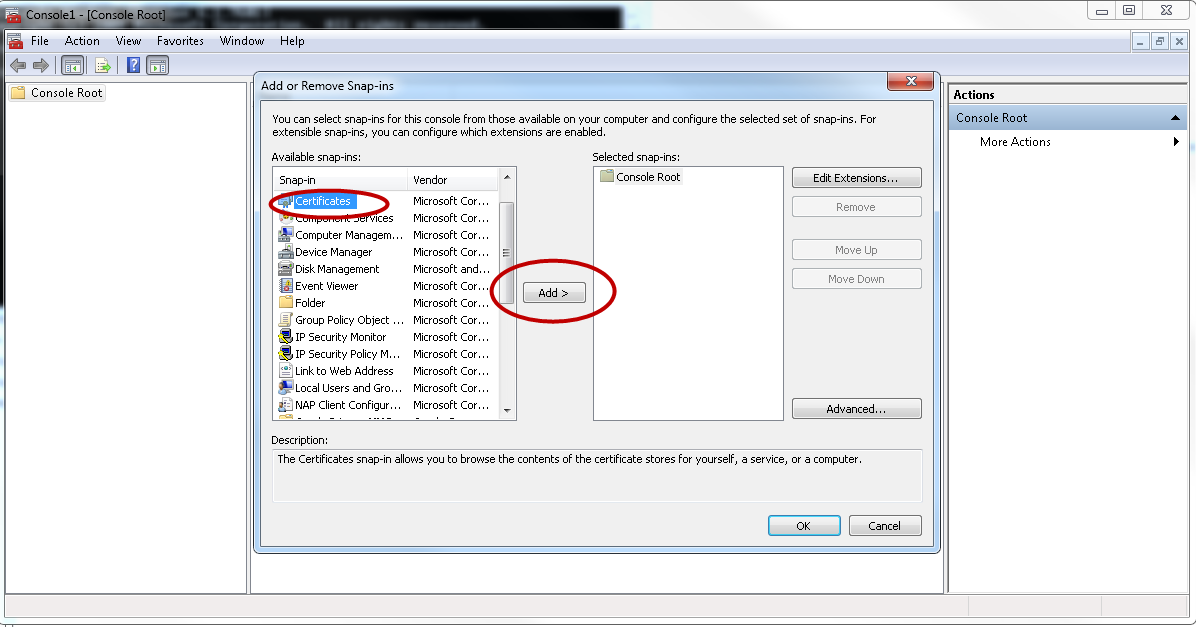Select Event Viewer snap-in name
Image resolution: width=1196 pixels, height=627 pixels.
326,286
